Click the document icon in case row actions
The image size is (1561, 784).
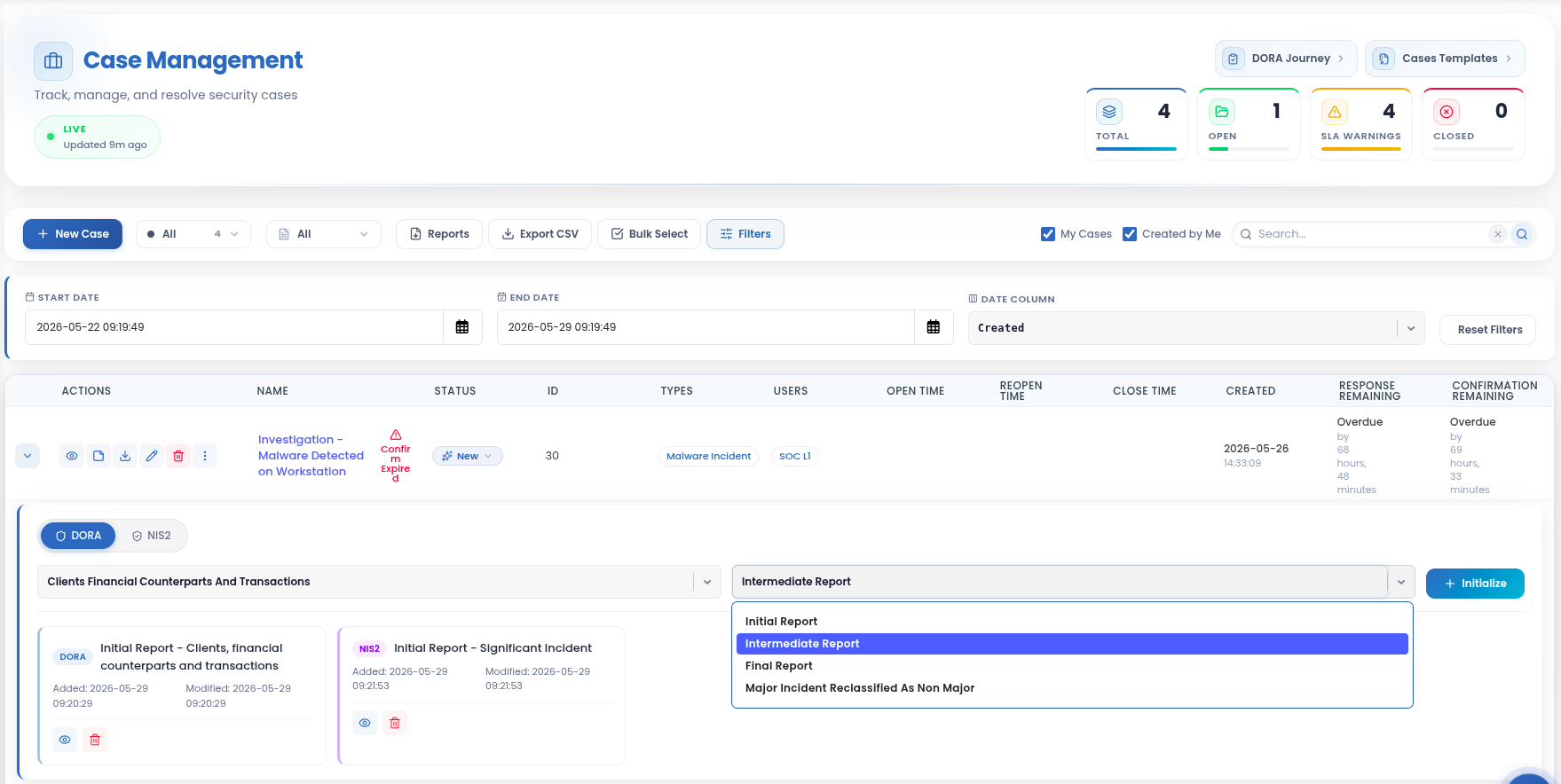(99, 456)
